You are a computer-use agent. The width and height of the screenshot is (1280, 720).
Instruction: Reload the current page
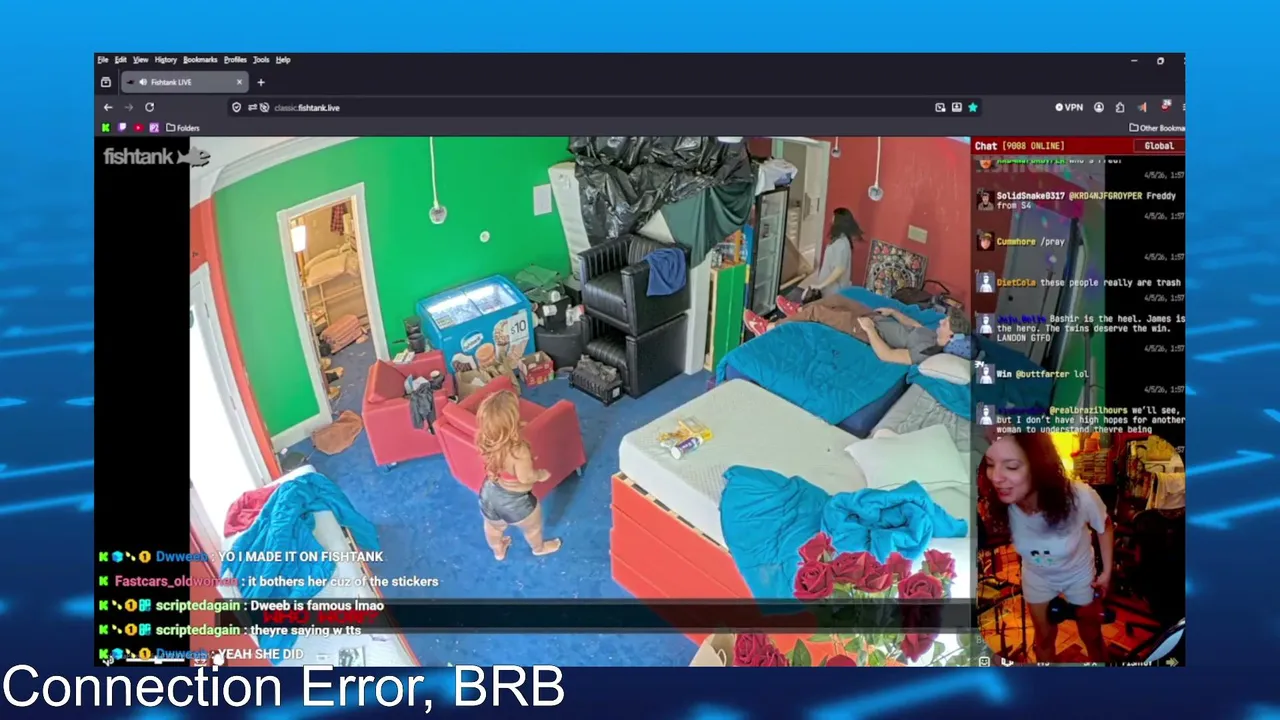(x=149, y=107)
